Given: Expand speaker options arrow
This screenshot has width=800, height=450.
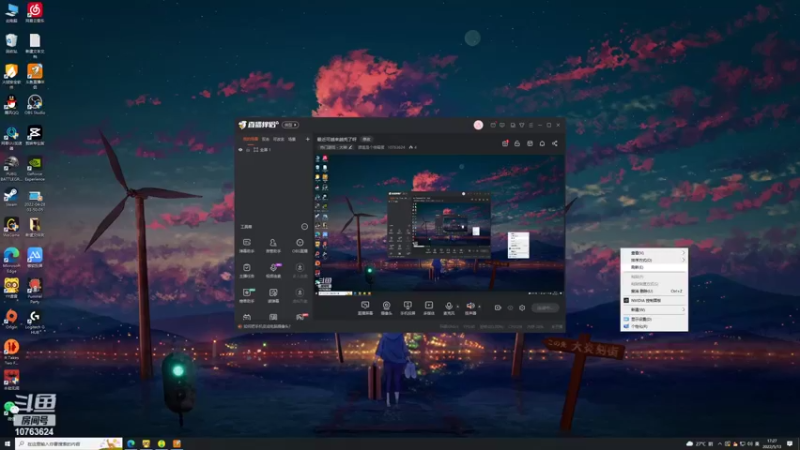Looking at the screenshot, I should 479,307.
